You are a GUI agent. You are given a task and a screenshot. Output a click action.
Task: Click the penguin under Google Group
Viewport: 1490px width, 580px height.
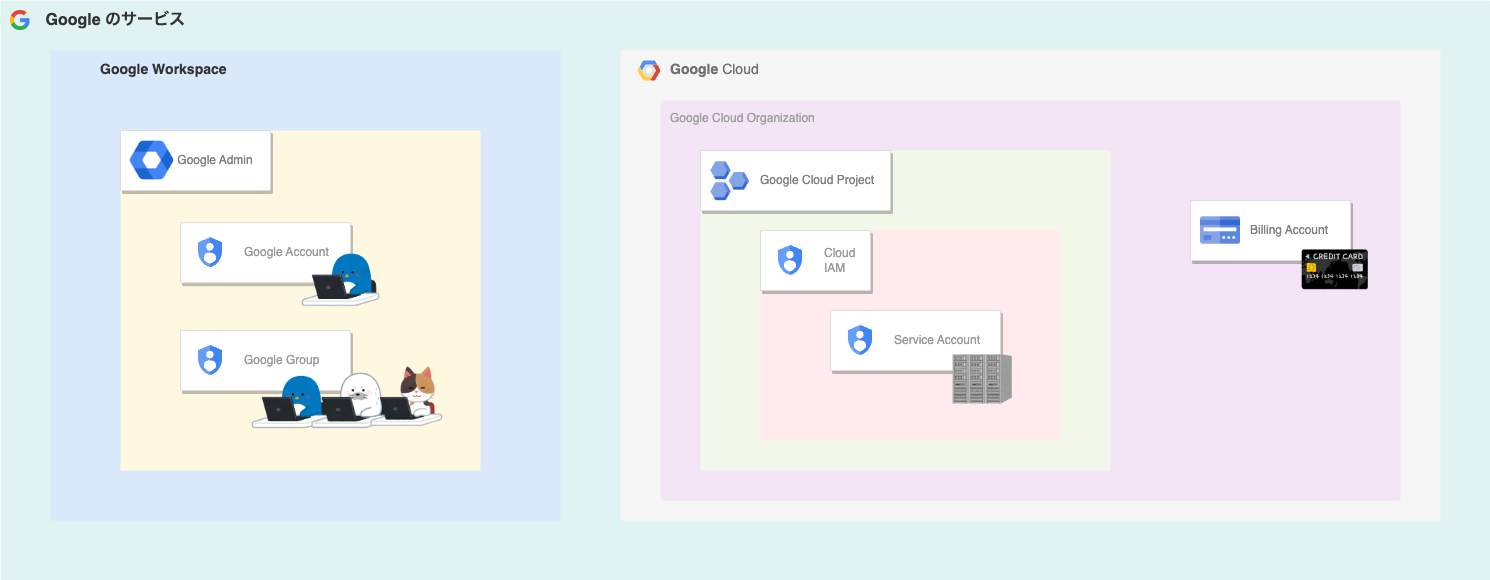pos(290,402)
